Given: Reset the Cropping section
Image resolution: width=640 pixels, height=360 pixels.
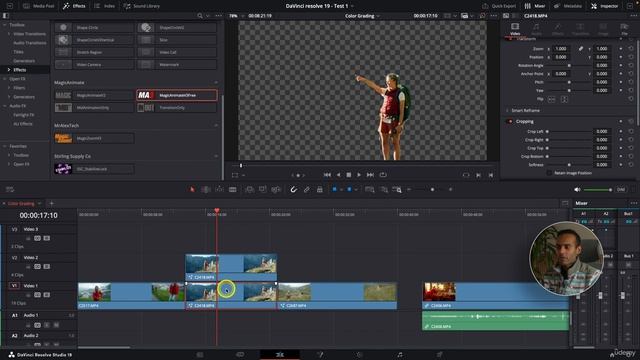Looking at the screenshot, I should (631, 122).
